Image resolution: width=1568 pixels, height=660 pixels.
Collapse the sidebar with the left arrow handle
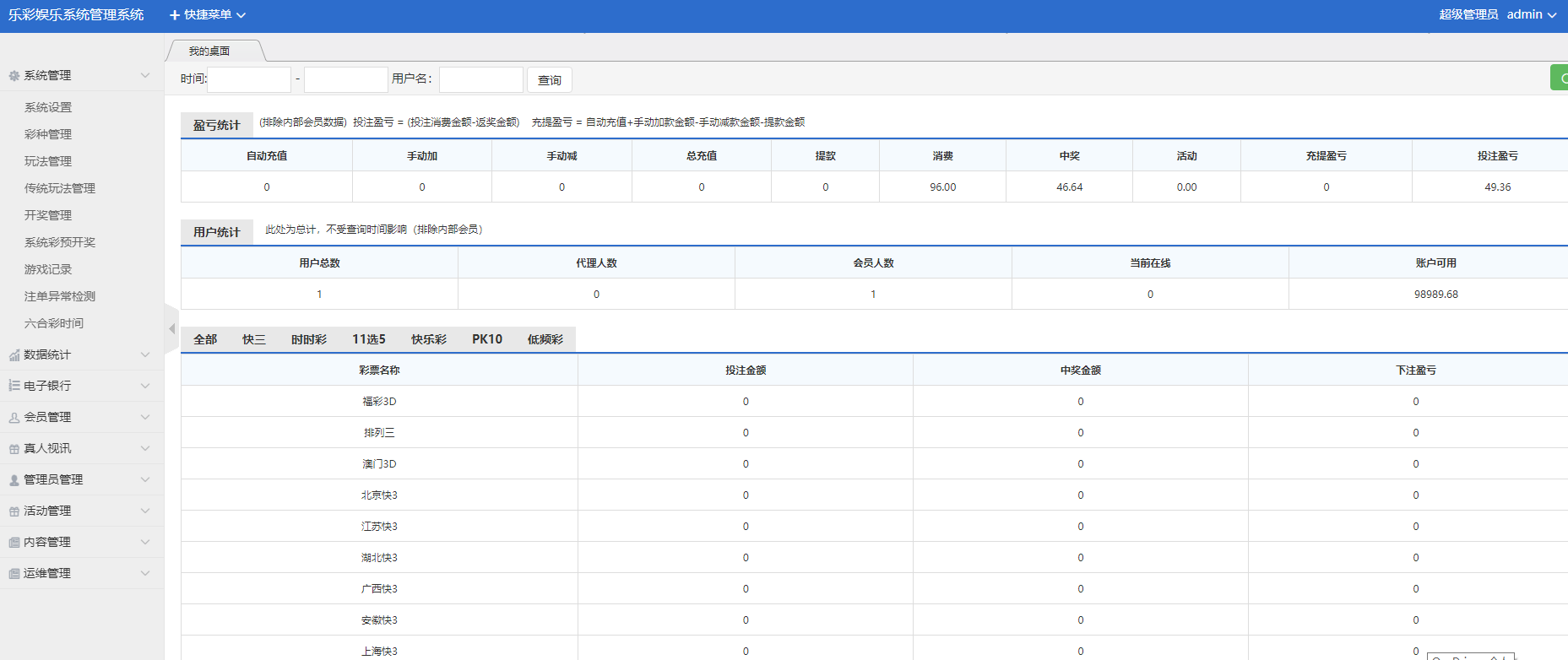[x=171, y=328]
